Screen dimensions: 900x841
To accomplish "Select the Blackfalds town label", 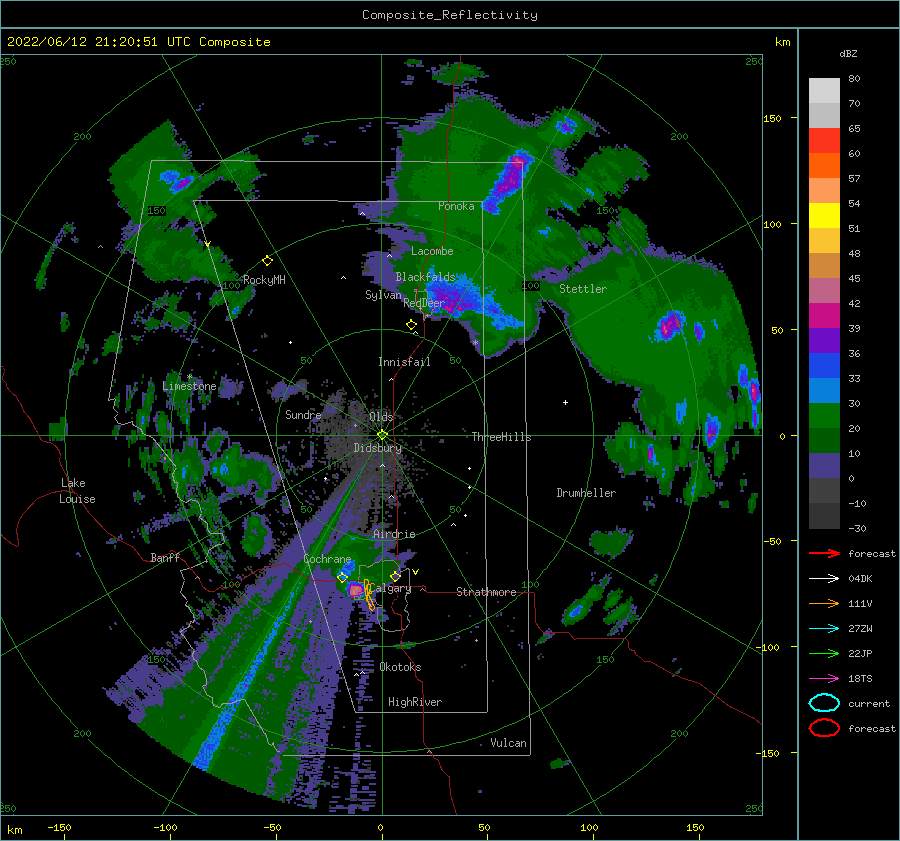I will (x=425, y=277).
